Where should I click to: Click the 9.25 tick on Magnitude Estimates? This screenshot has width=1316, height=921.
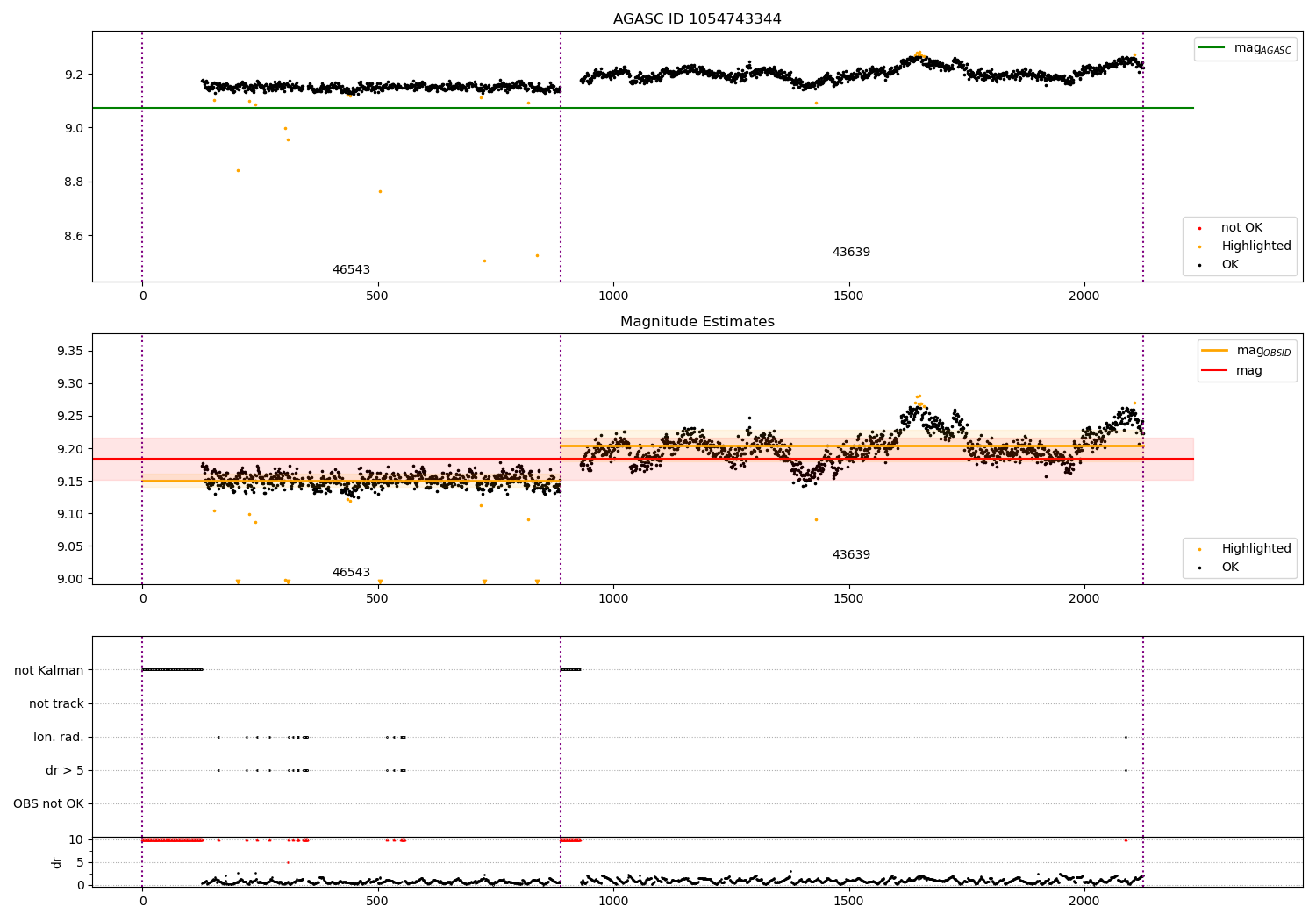pos(70,416)
